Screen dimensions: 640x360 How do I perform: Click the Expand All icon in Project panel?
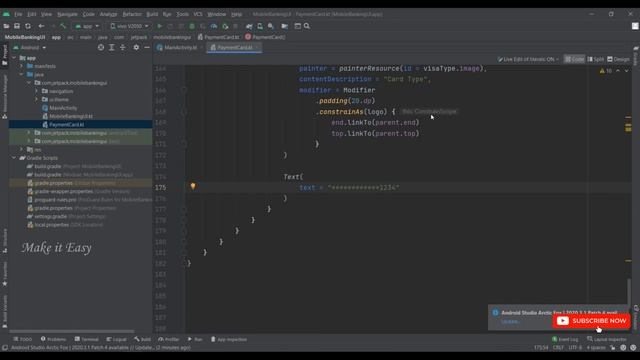pyautogui.click(x=111, y=47)
